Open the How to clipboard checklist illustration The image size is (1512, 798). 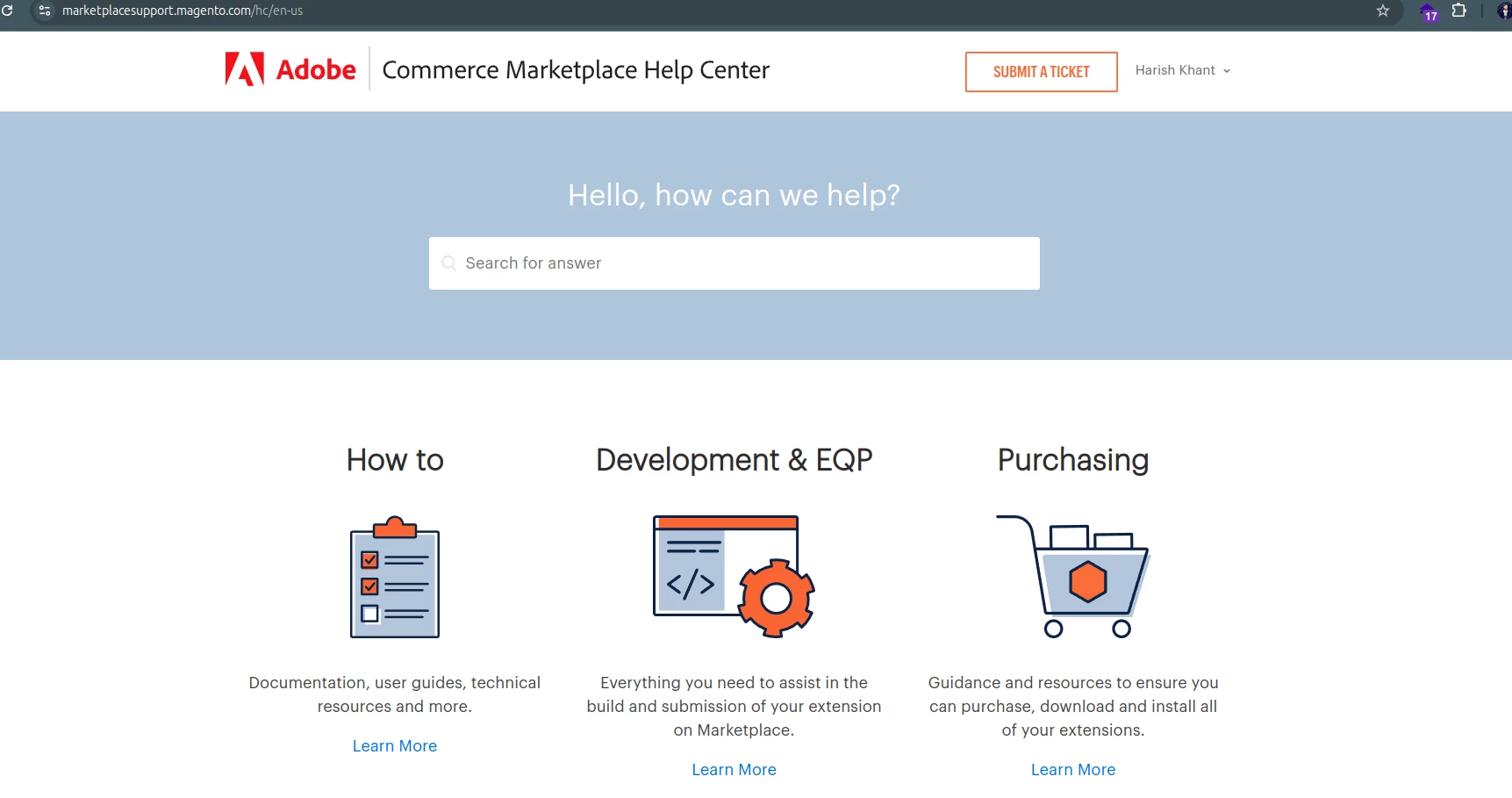point(395,577)
